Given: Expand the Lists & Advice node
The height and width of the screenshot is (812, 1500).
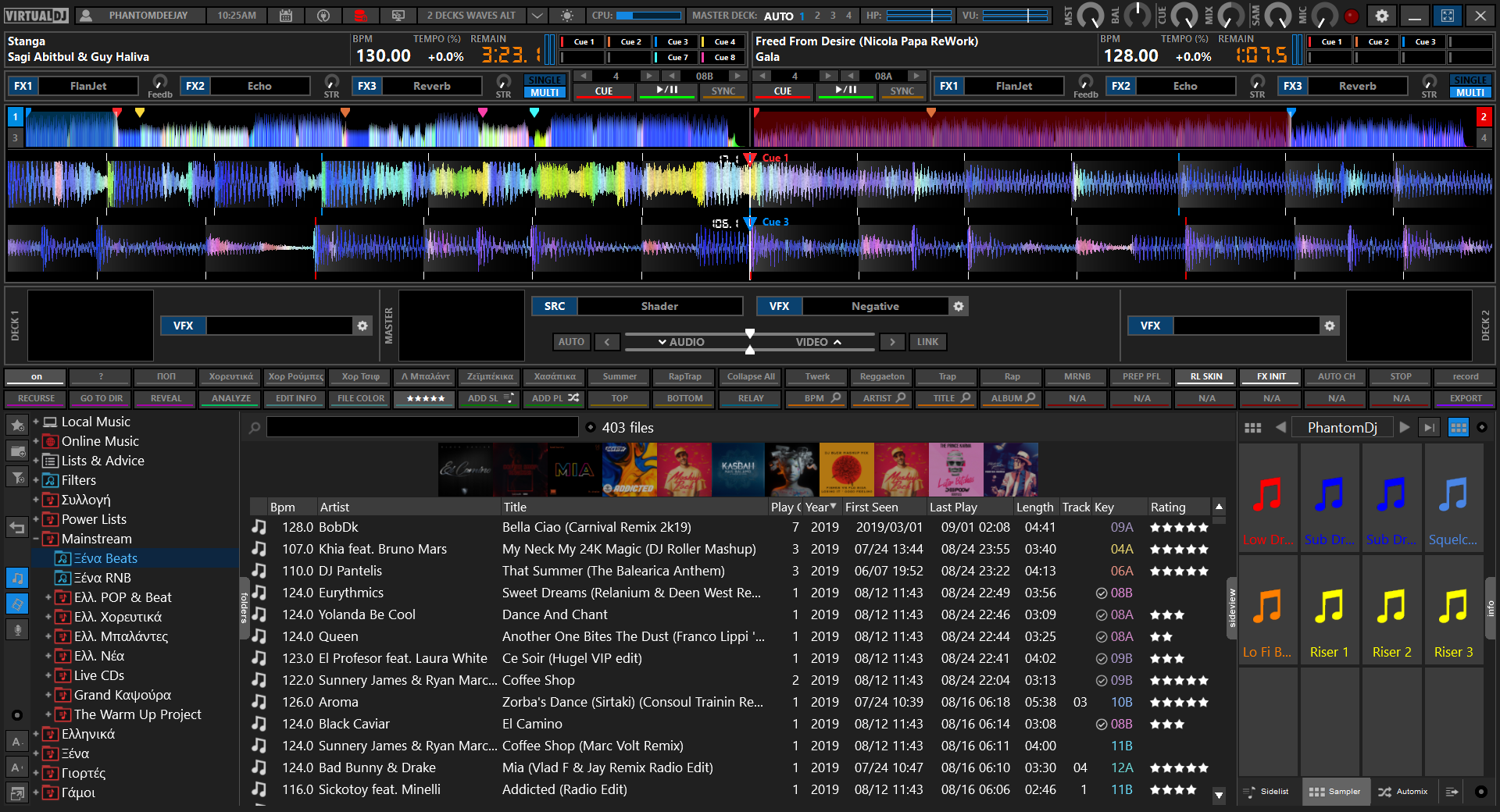Looking at the screenshot, I should coord(36,461).
